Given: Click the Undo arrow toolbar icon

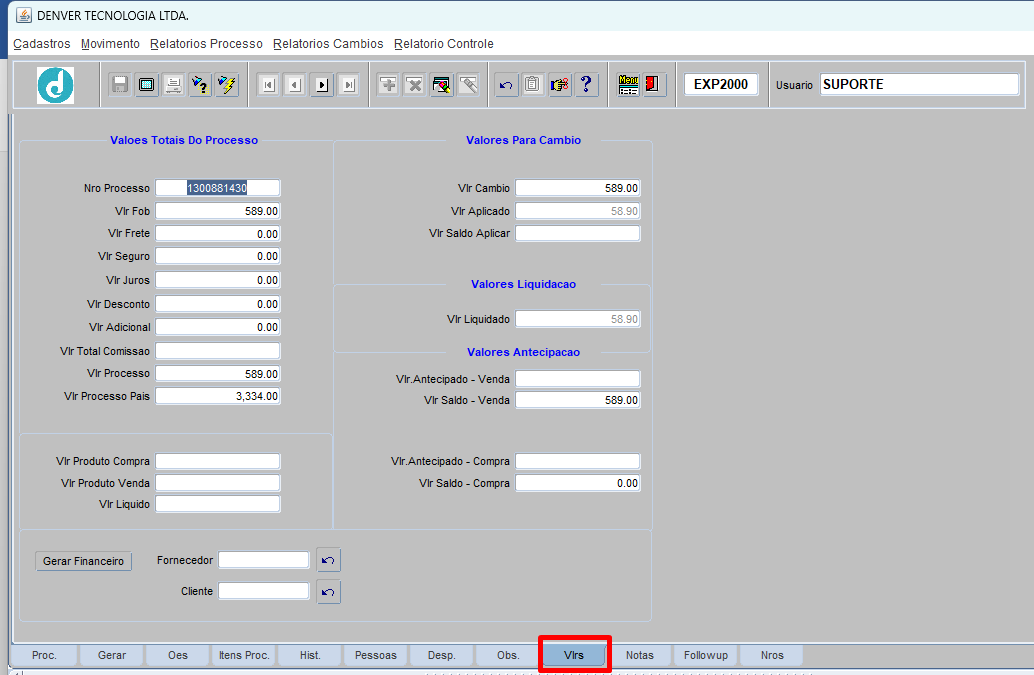Looking at the screenshot, I should pyautogui.click(x=506, y=85).
